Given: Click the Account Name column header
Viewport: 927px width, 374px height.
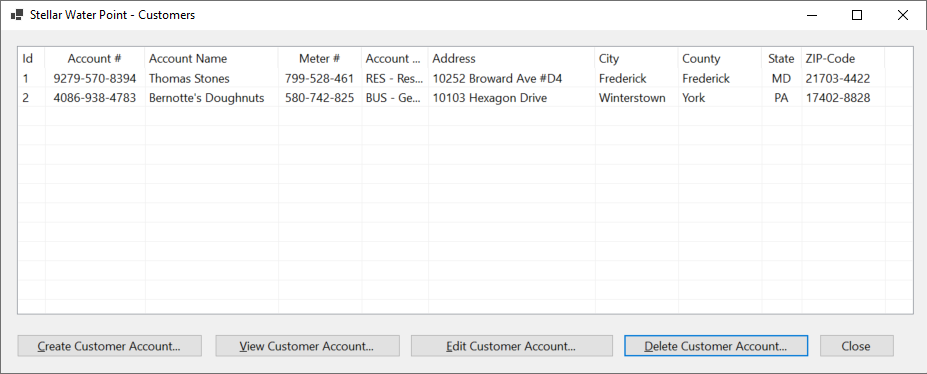Looking at the screenshot, I should point(211,58).
